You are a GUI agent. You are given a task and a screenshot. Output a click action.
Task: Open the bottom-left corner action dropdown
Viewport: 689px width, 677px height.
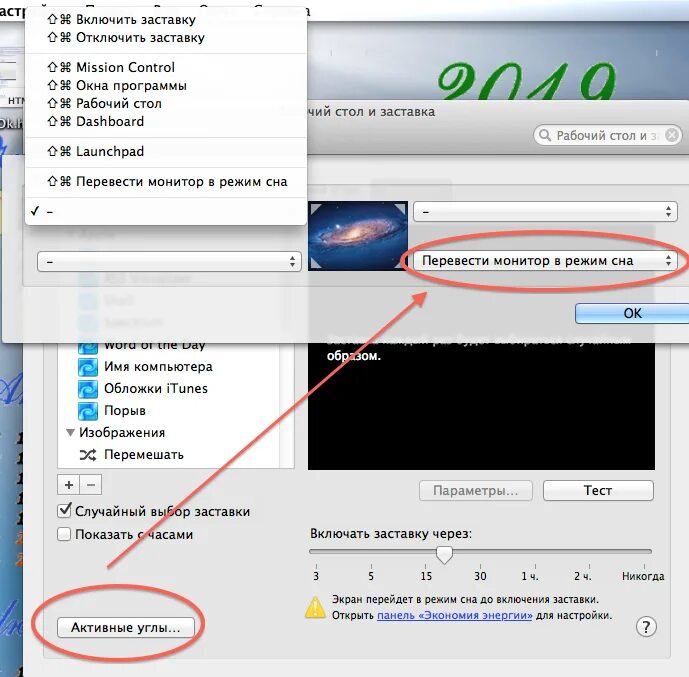tap(169, 262)
